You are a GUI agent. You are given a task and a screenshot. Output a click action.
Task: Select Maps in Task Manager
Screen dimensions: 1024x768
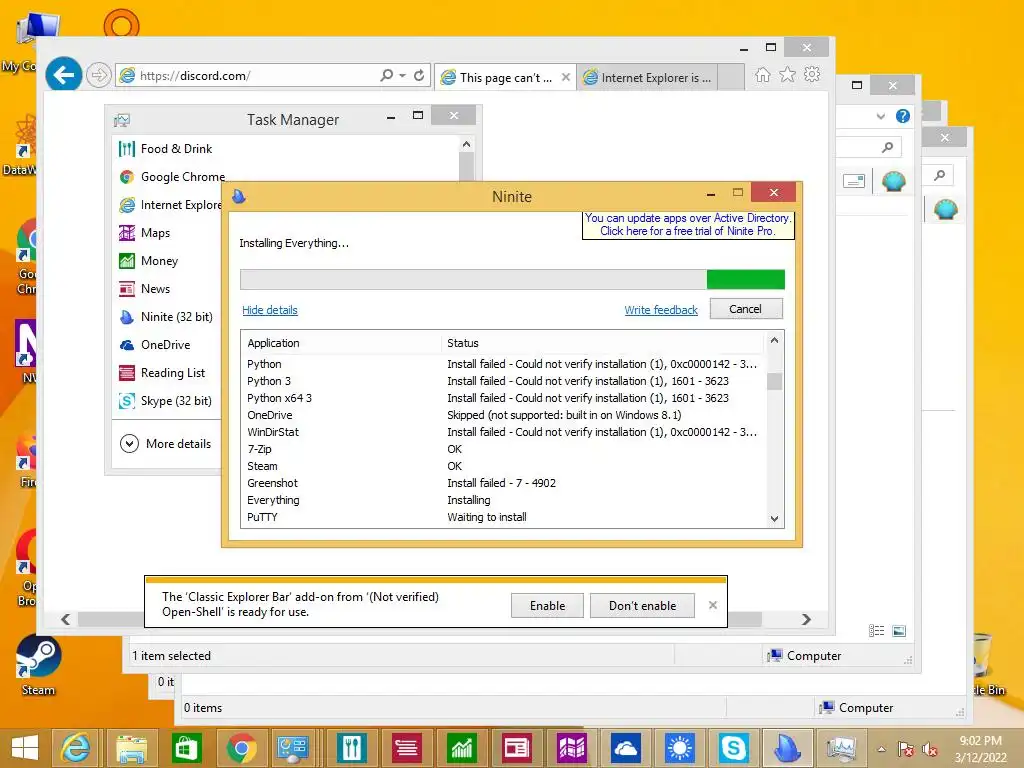tap(145, 233)
